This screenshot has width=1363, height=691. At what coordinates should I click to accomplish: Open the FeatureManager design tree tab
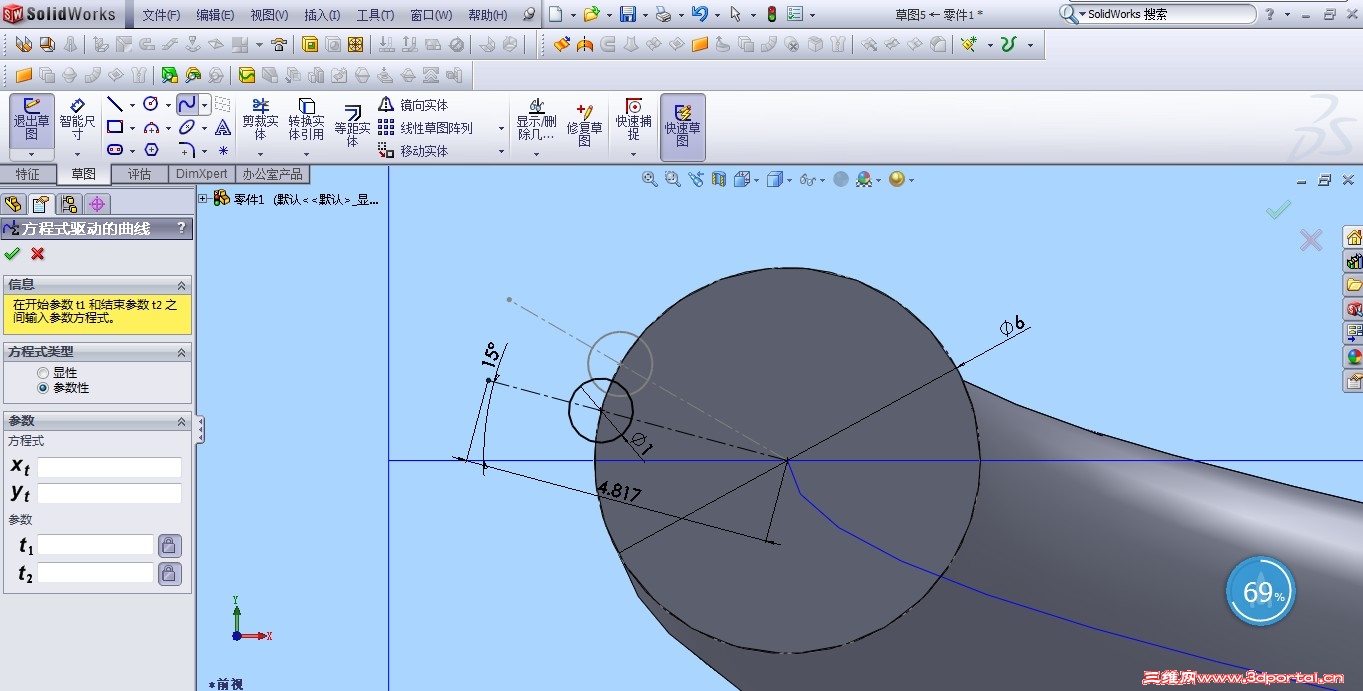(x=13, y=204)
